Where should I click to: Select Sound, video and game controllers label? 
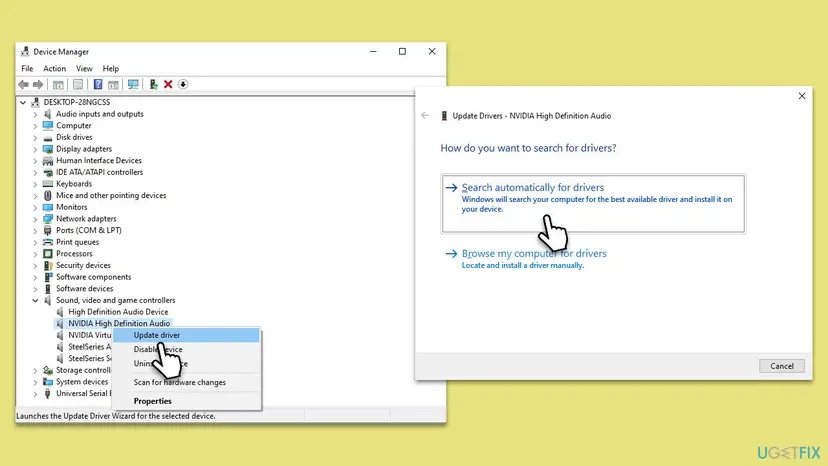click(x=116, y=301)
